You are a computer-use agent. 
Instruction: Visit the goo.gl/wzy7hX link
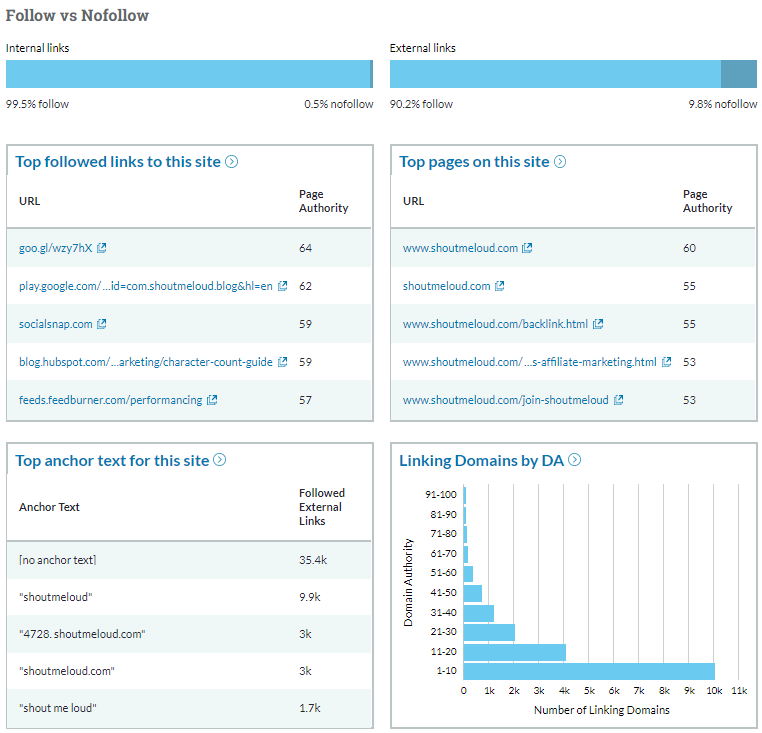click(55, 248)
